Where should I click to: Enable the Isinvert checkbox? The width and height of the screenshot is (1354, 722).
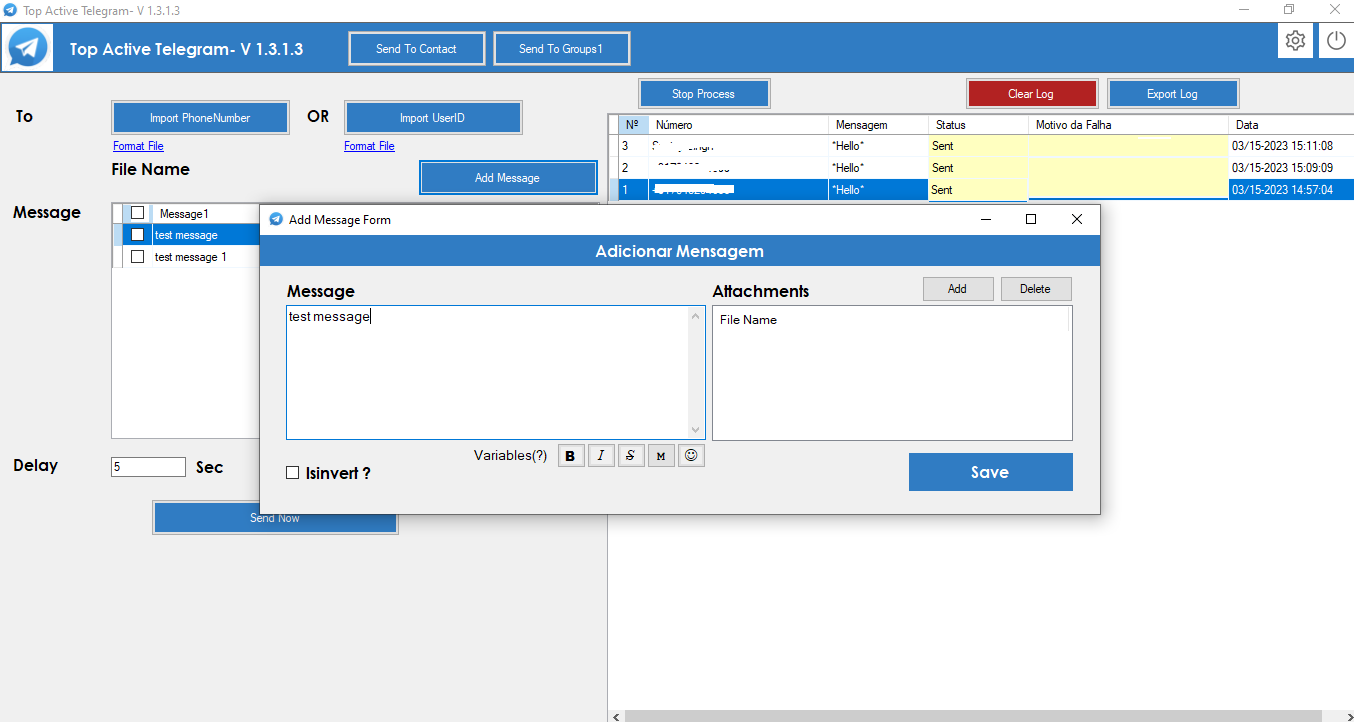(x=293, y=473)
